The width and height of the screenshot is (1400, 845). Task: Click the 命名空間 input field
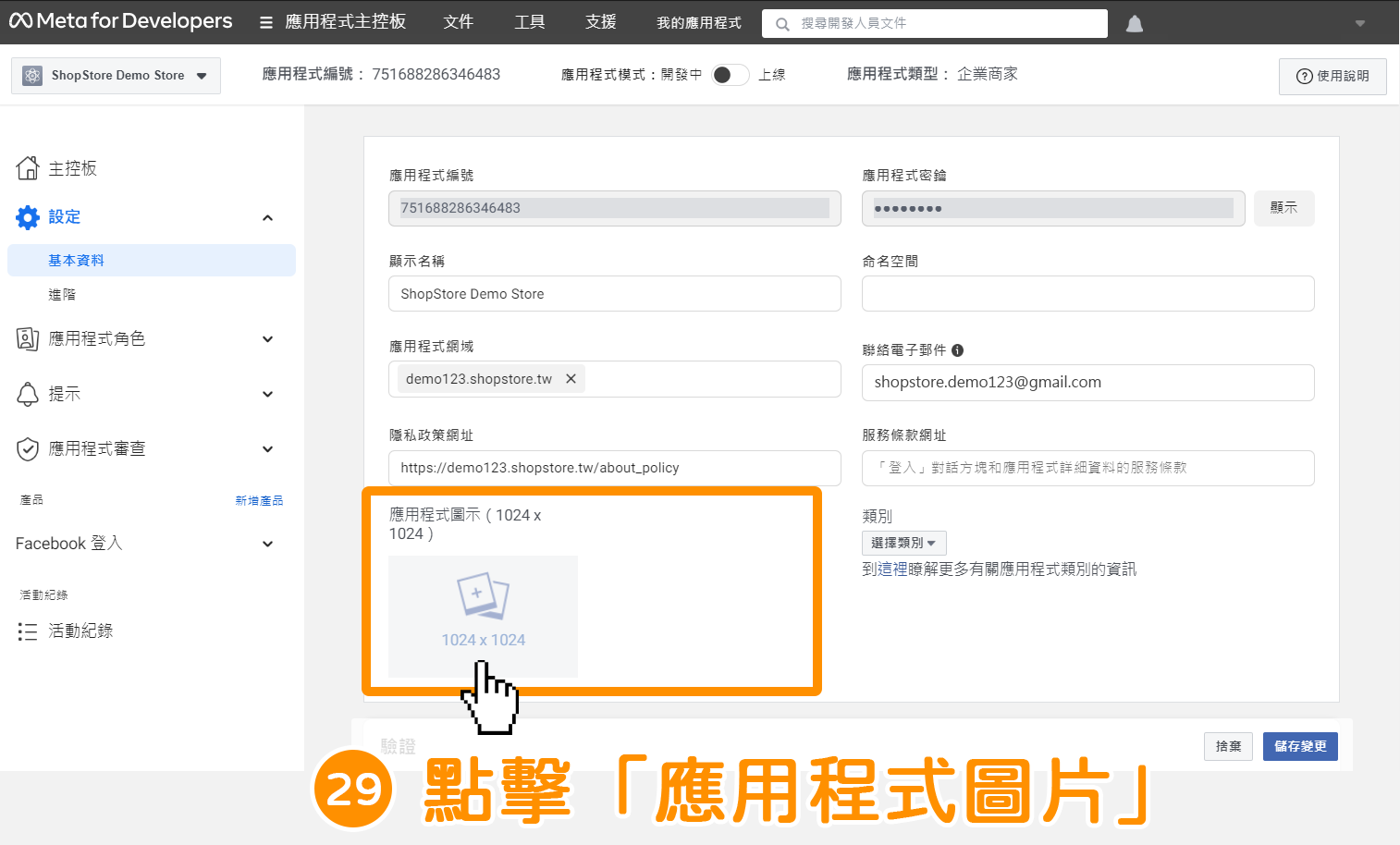1088,294
